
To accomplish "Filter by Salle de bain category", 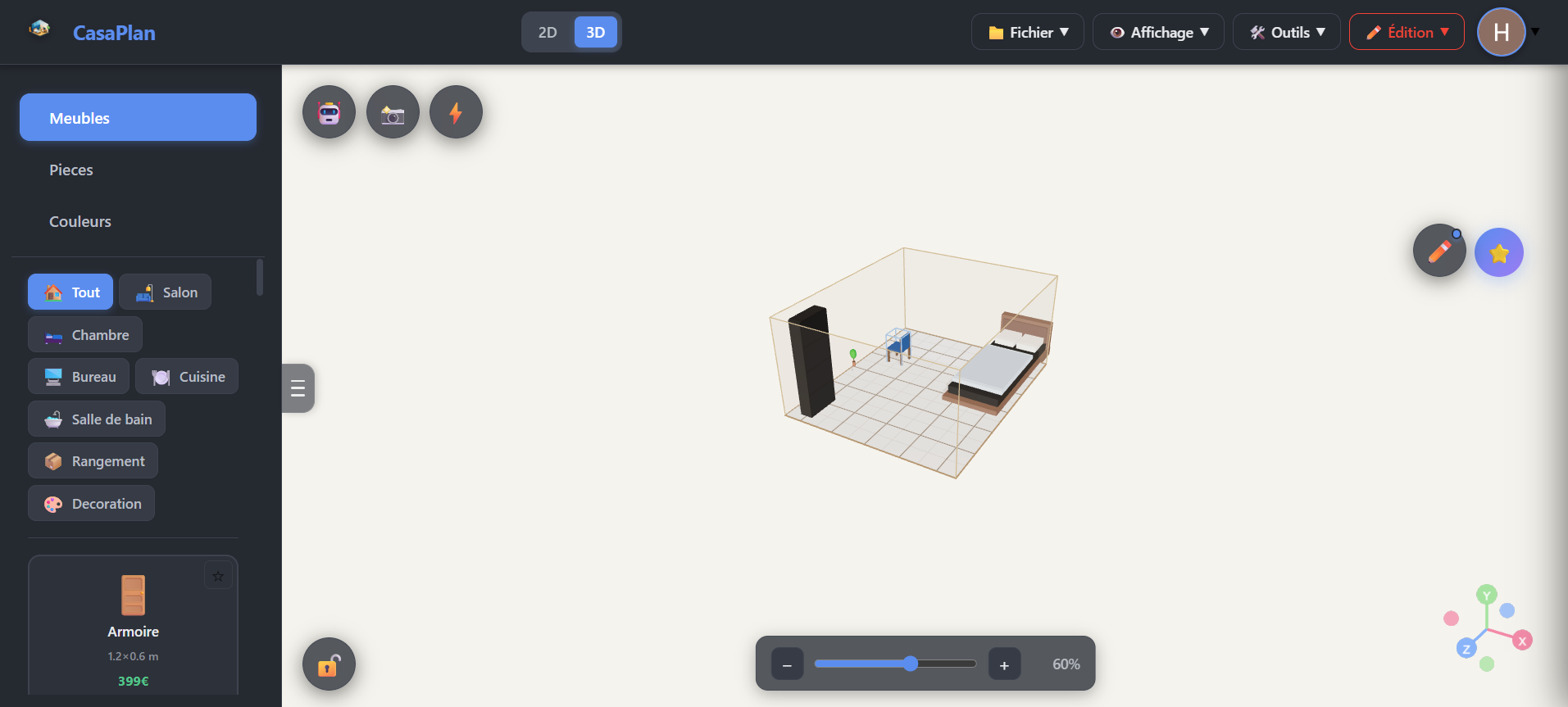I will [x=97, y=419].
